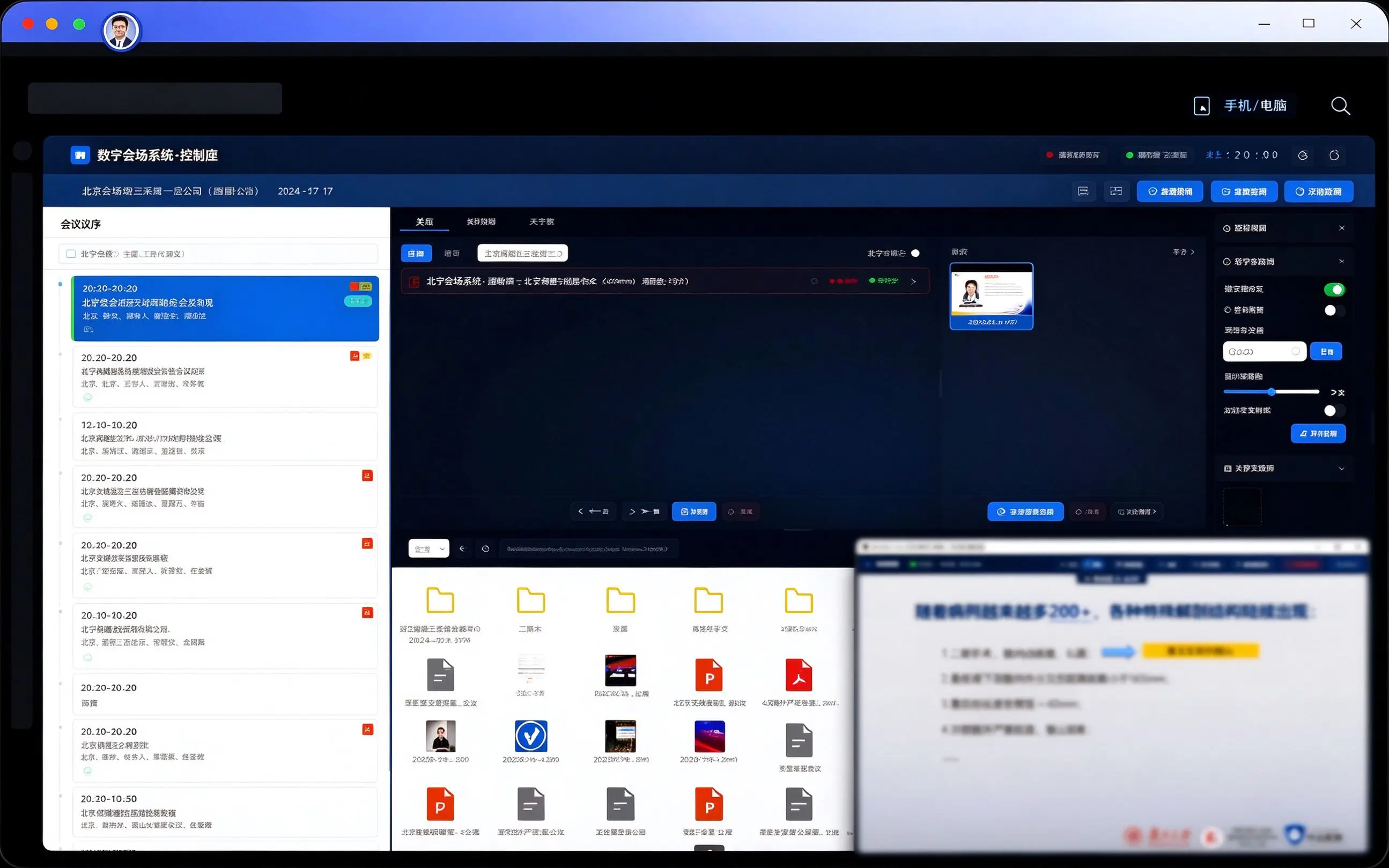Enable the switch below the slider

(1334, 411)
